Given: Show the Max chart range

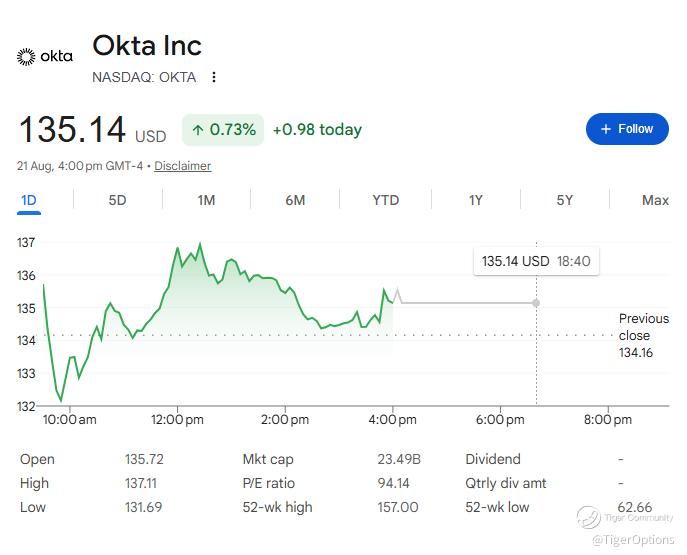Looking at the screenshot, I should pyautogui.click(x=655, y=201).
